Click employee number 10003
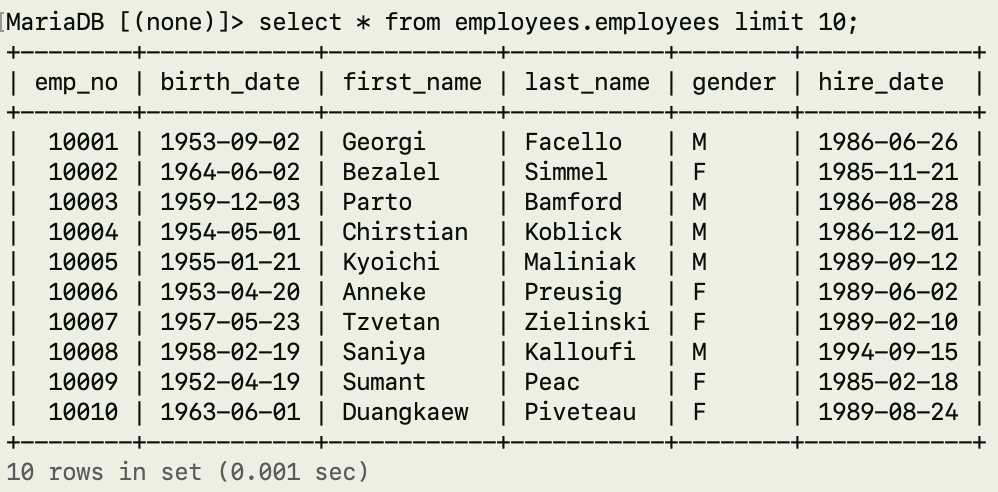The width and height of the screenshot is (998, 492). (83, 202)
